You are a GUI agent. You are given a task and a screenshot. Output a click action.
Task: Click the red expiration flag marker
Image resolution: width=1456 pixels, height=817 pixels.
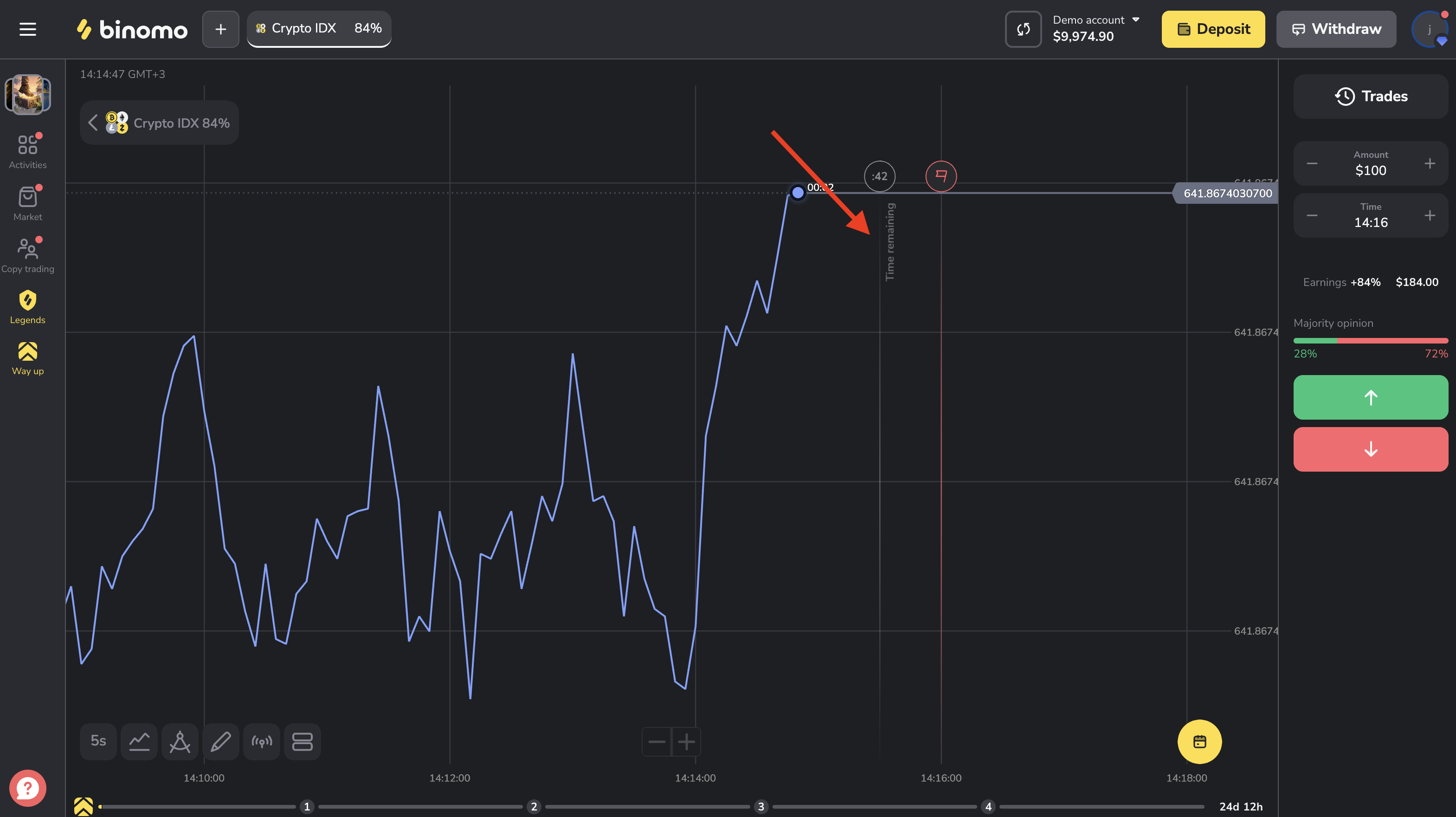941,176
